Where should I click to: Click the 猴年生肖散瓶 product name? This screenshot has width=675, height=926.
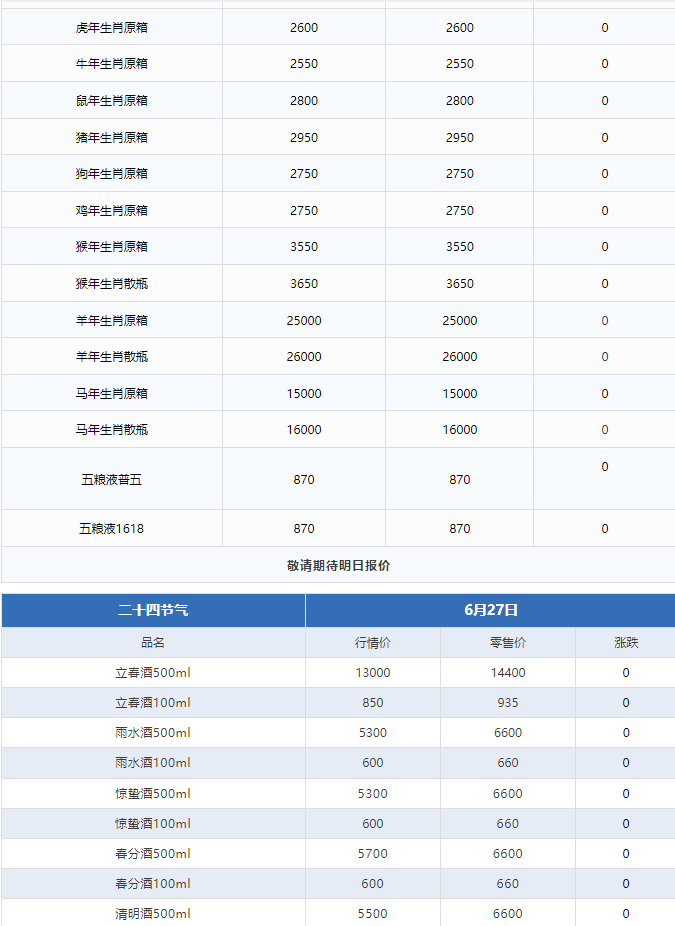coord(112,284)
